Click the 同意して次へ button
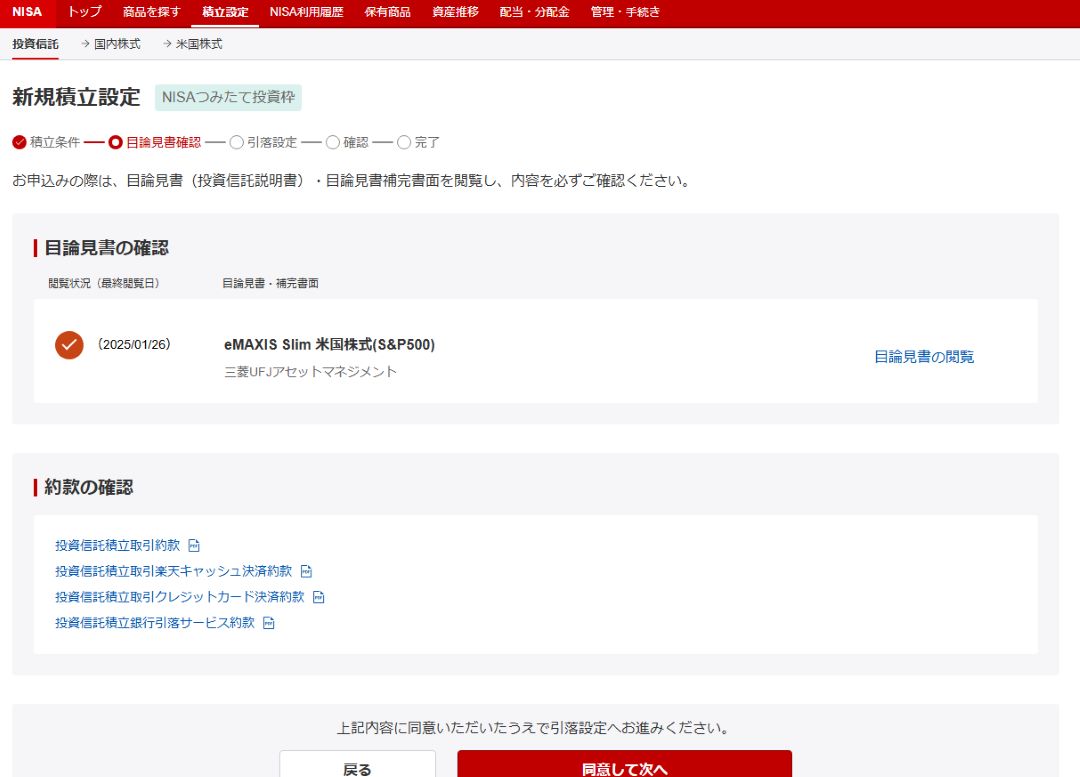This screenshot has height=777, width=1080. coord(622,764)
